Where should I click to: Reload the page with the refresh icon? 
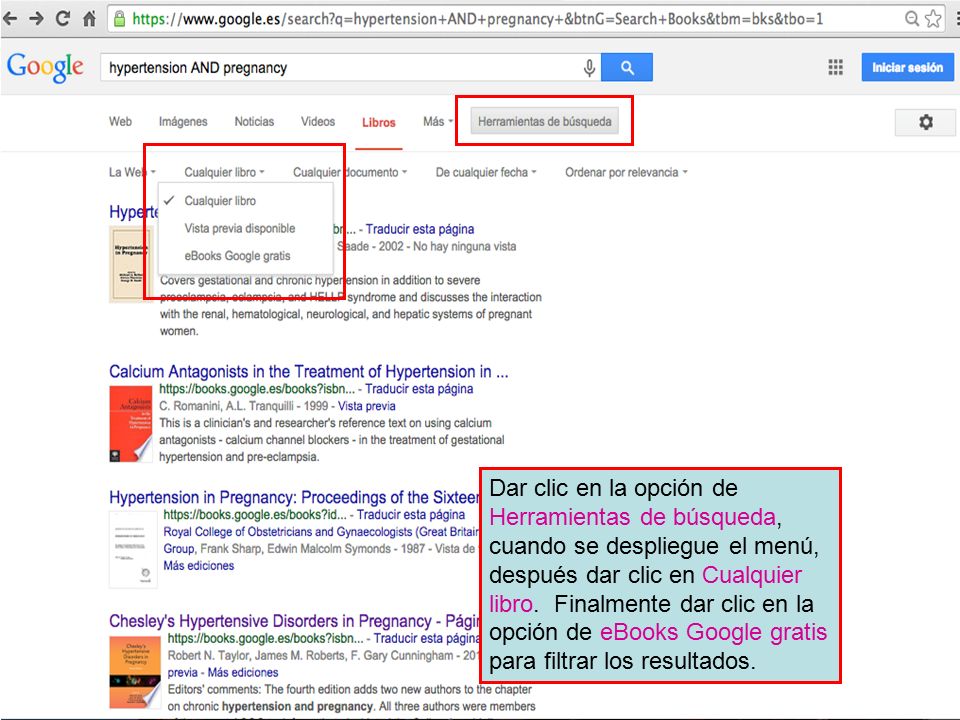pos(62,18)
